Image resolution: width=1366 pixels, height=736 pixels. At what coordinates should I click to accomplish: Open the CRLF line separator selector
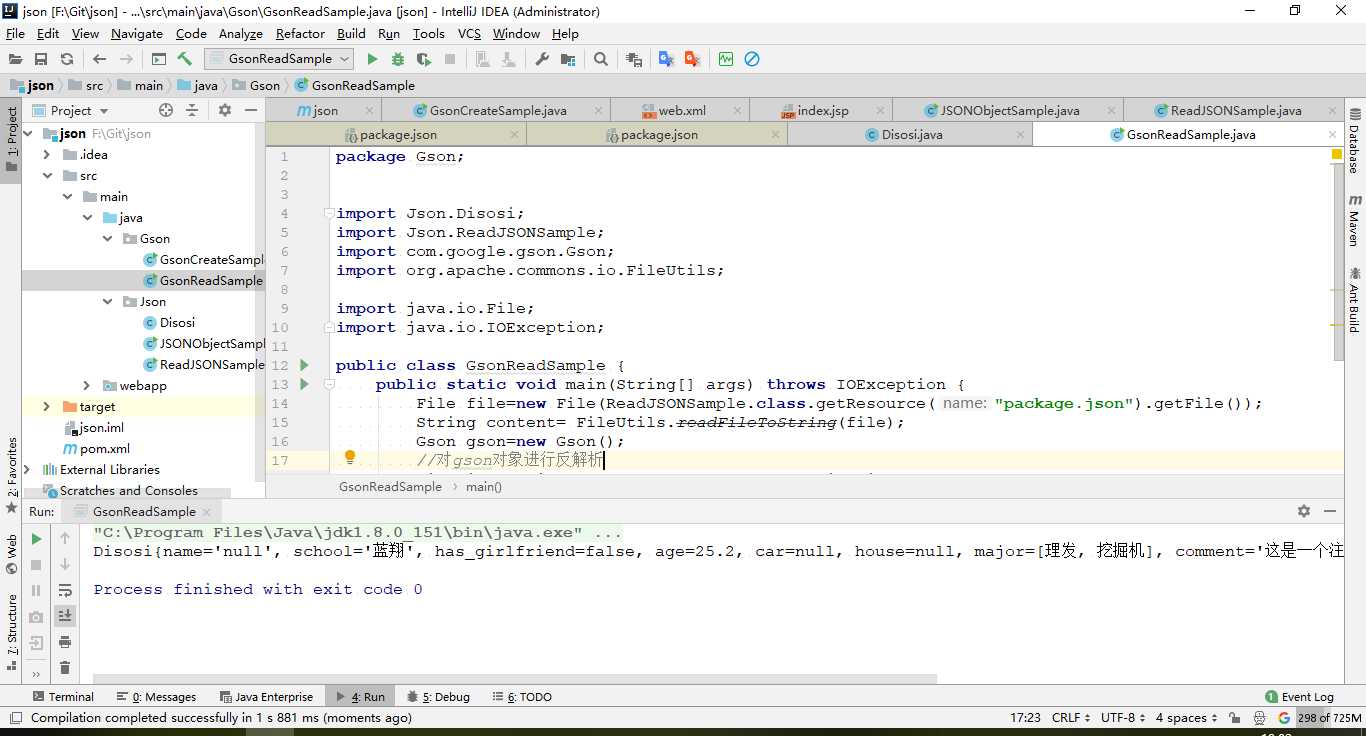[1071, 717]
